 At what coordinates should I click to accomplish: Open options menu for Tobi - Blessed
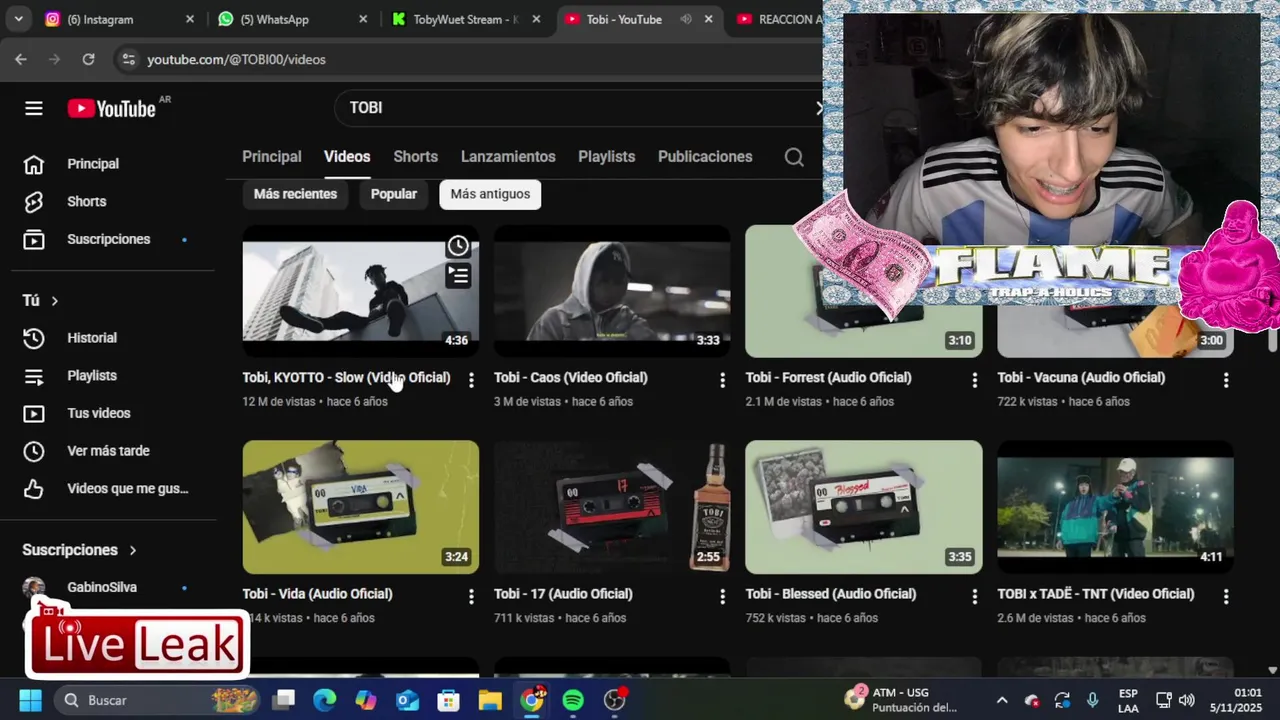pyautogui.click(x=974, y=596)
